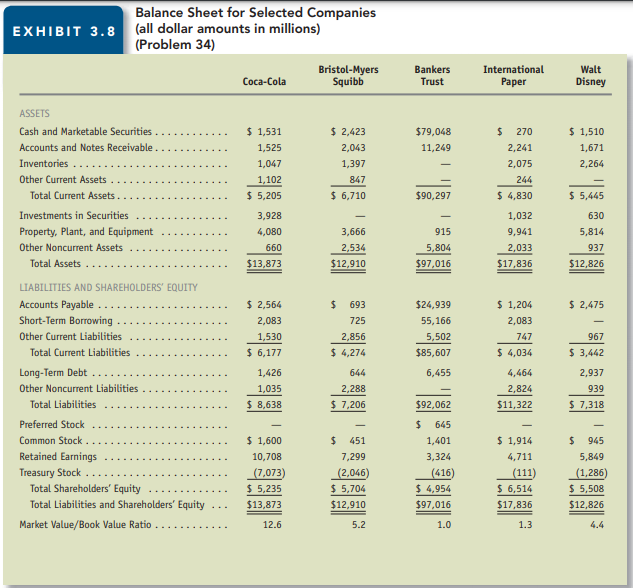Click the International Paper column header

pos(513,75)
